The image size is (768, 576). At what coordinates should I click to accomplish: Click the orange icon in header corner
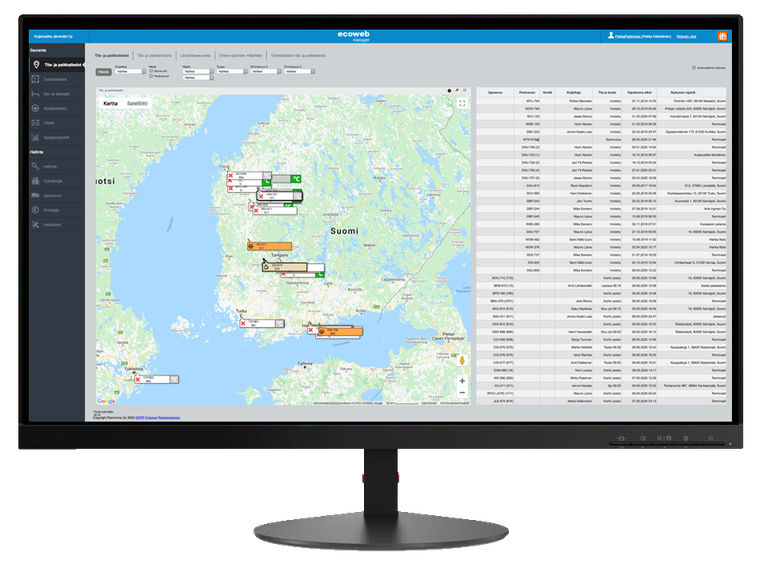point(722,36)
